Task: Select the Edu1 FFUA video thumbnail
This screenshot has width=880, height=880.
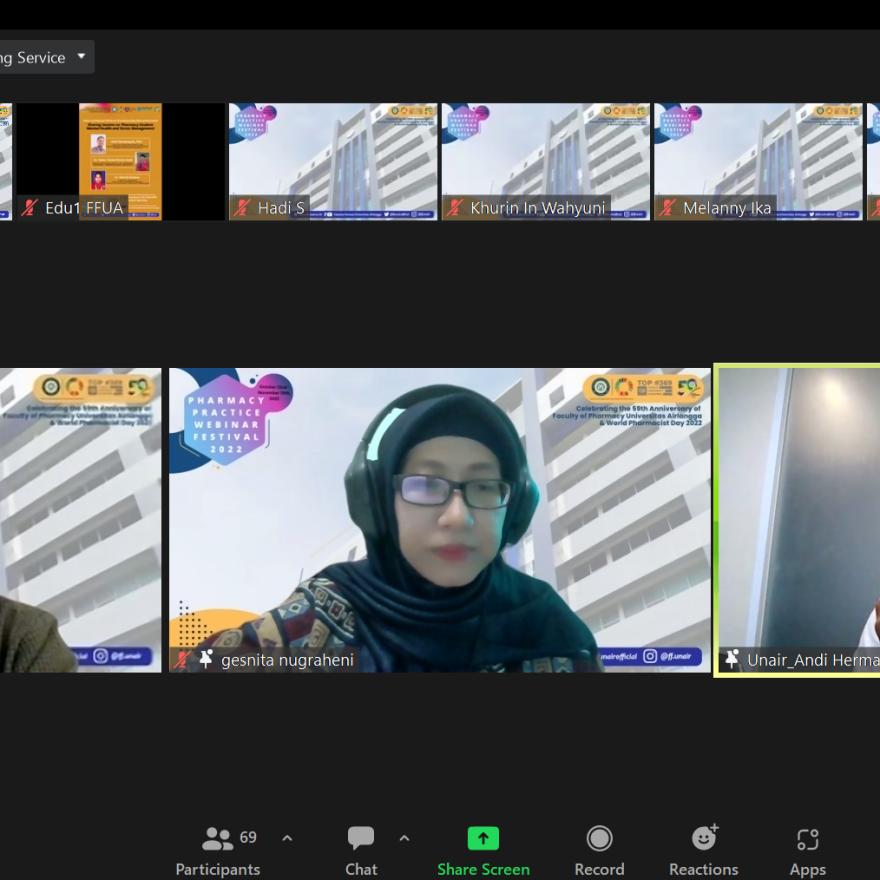Action: click(x=120, y=155)
